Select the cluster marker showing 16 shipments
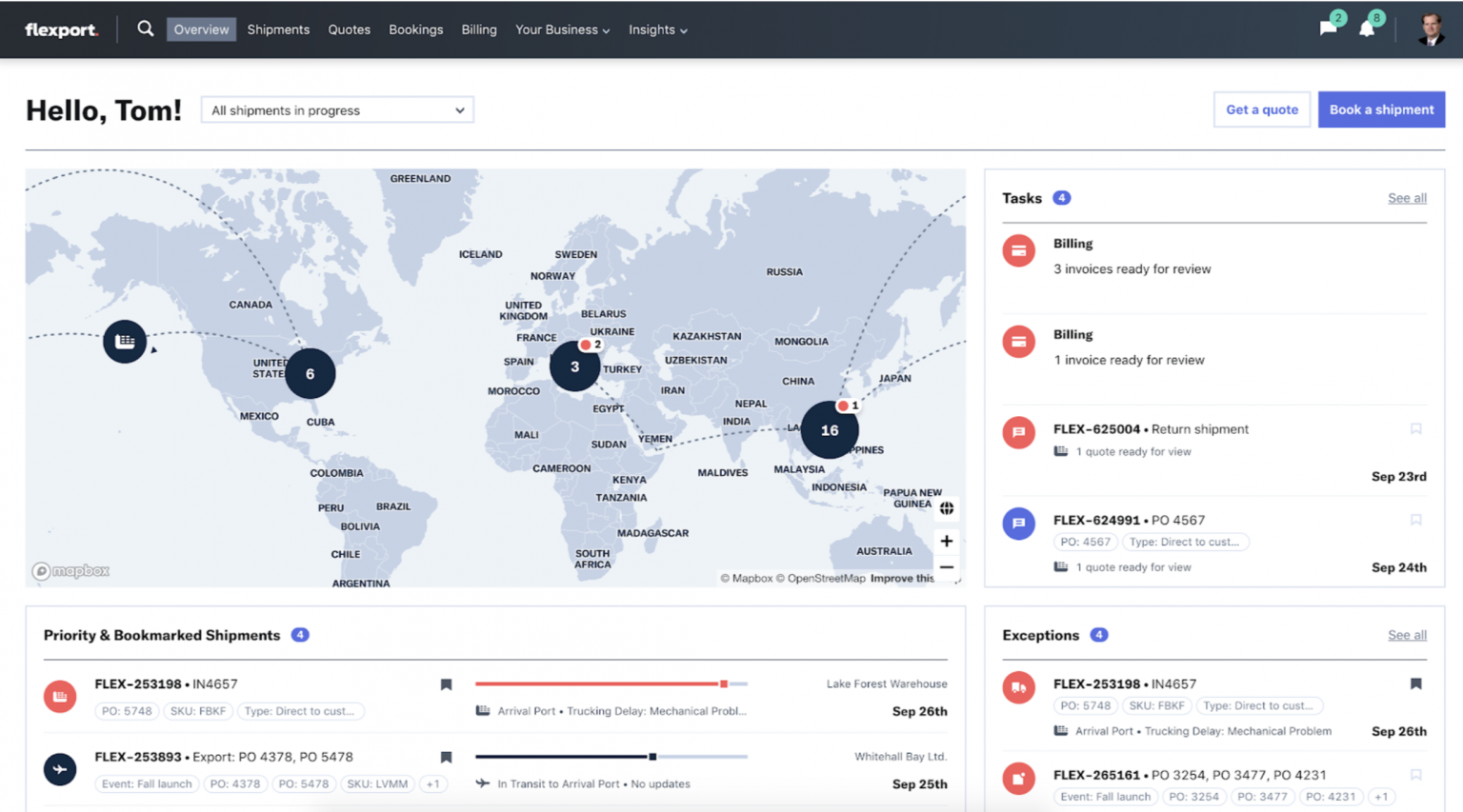 tap(829, 429)
